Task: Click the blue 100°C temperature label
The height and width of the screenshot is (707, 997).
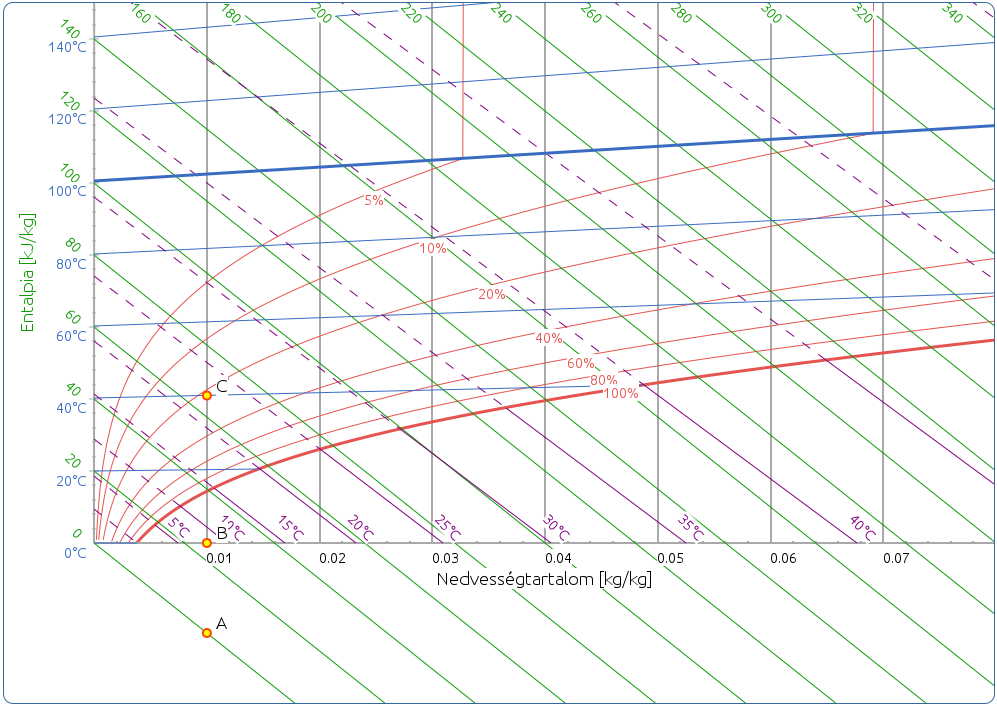Action: click(x=67, y=191)
